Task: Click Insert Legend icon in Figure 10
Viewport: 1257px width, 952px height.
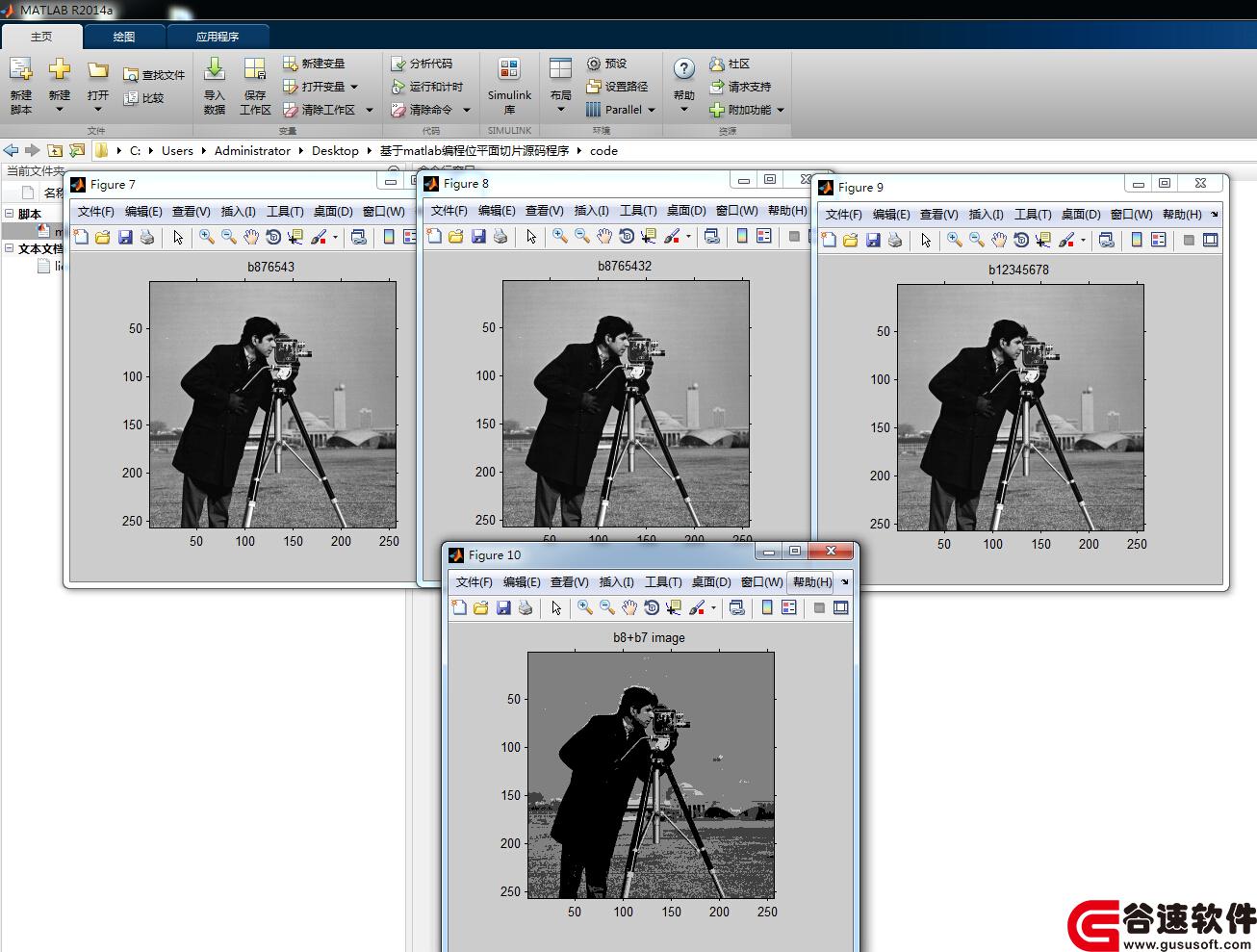Action: [789, 607]
